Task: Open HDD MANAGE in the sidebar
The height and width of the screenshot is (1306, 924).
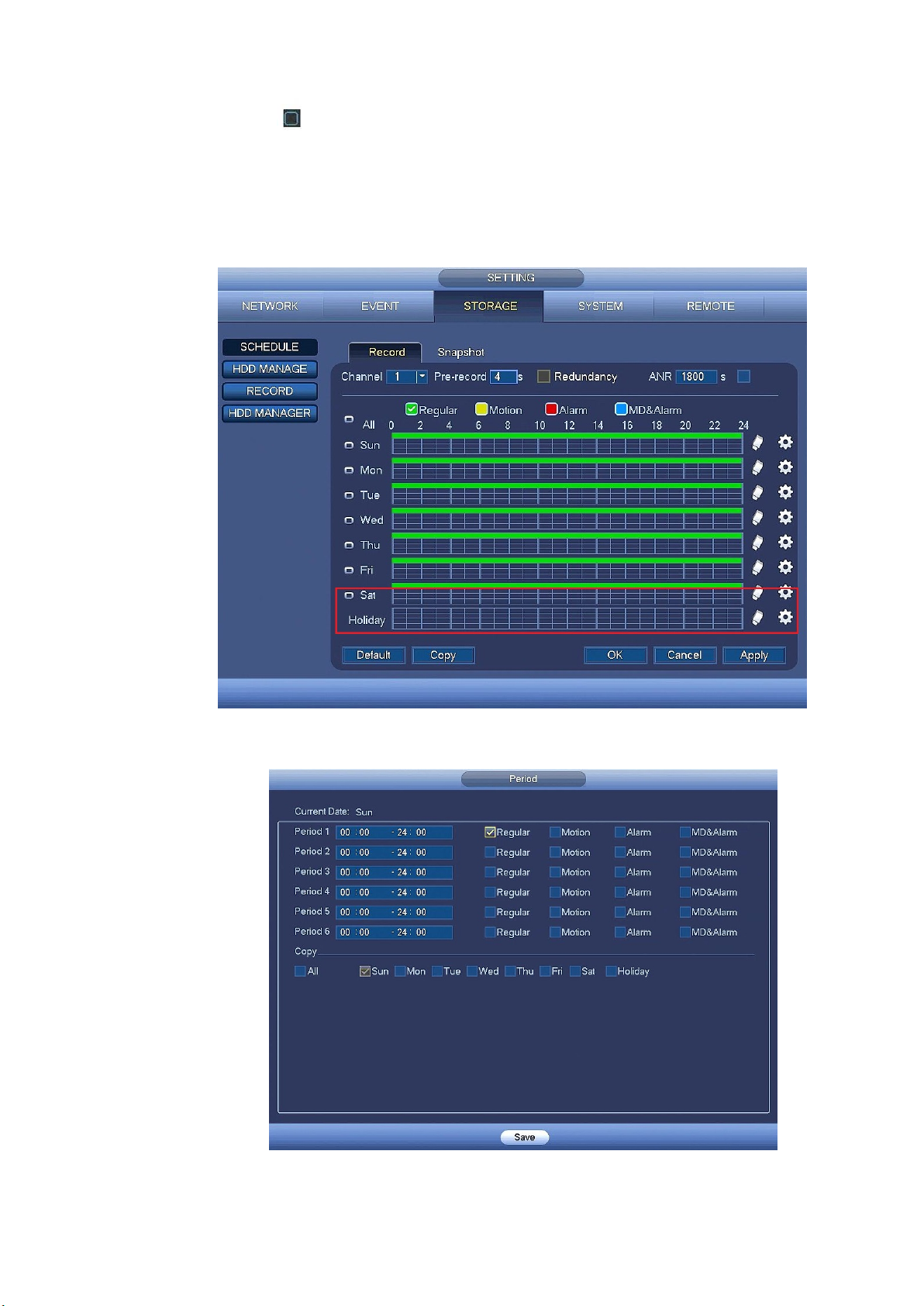Action: coord(270,369)
